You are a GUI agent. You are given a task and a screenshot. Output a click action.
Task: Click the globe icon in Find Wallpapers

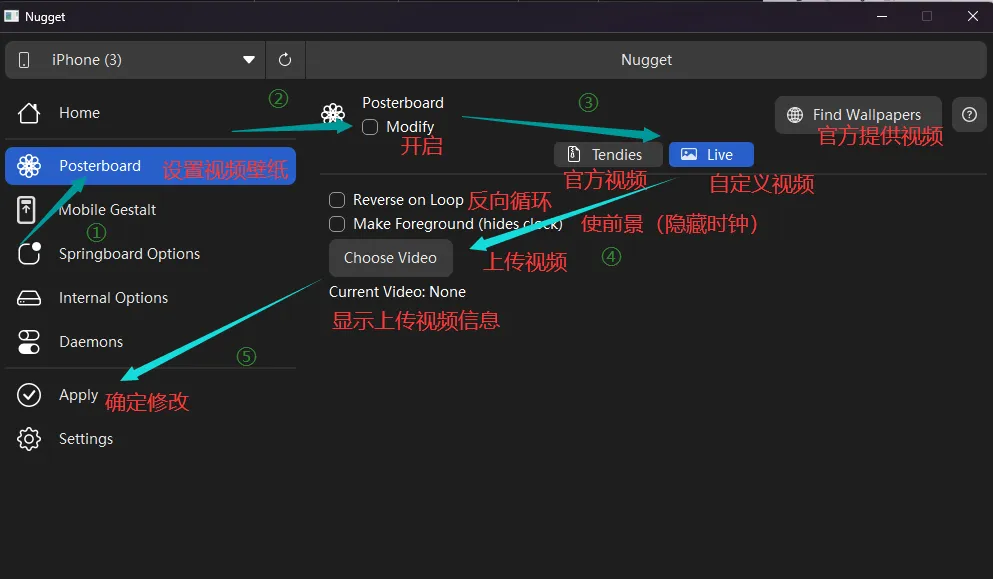click(x=795, y=115)
